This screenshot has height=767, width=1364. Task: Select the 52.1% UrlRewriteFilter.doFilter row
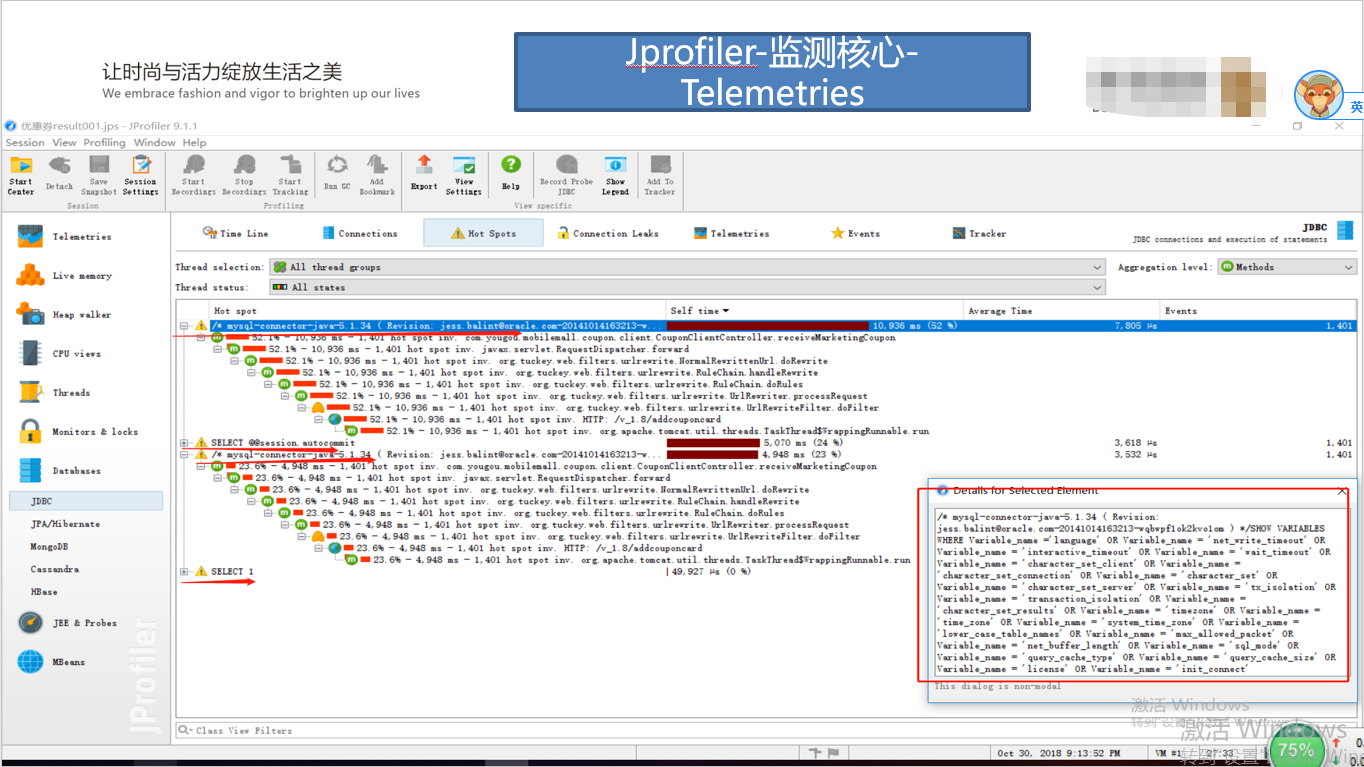click(x=595, y=408)
